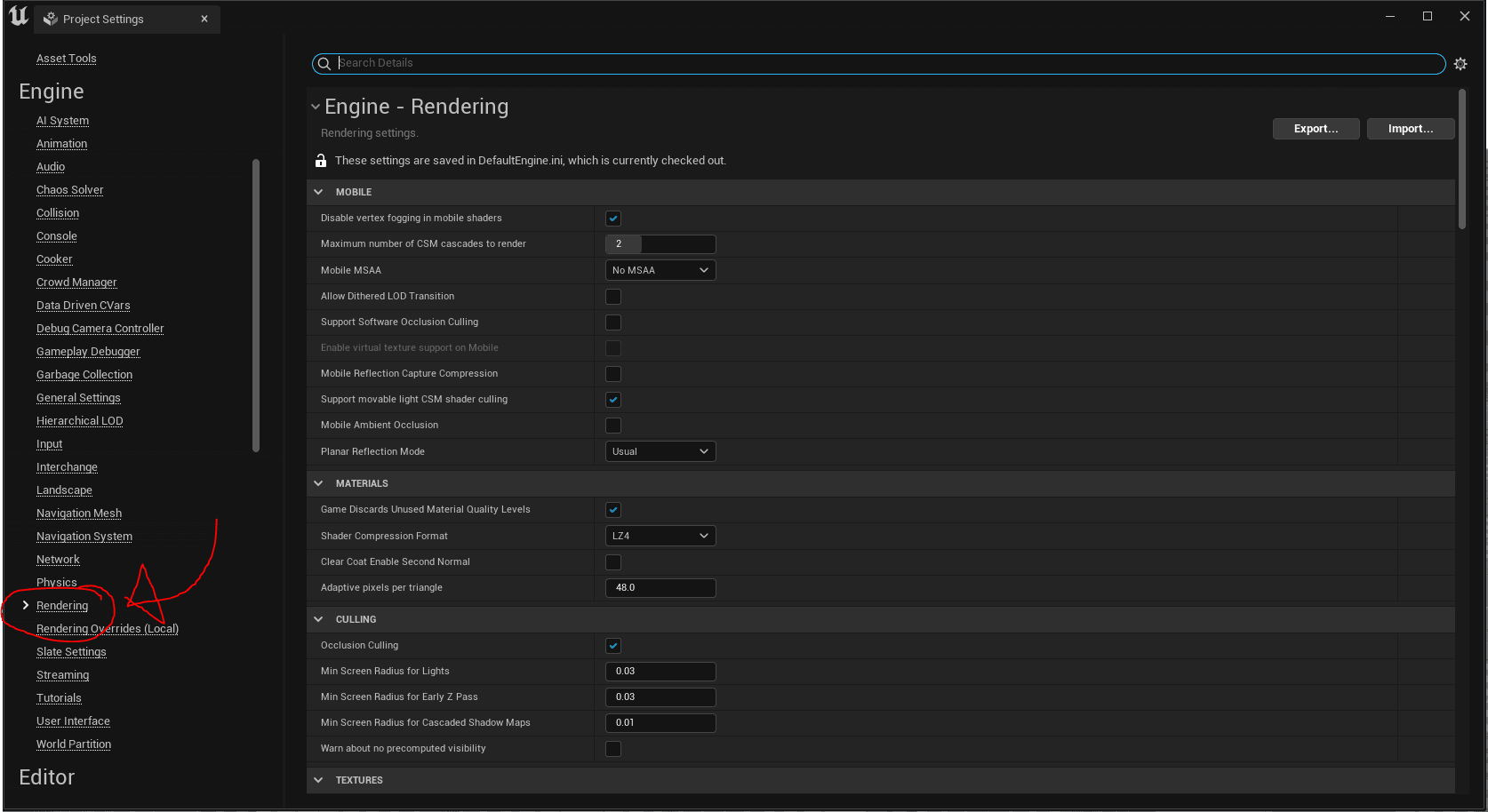This screenshot has height=812, width=1488.
Task: Open Interchange settings
Action: (67, 467)
